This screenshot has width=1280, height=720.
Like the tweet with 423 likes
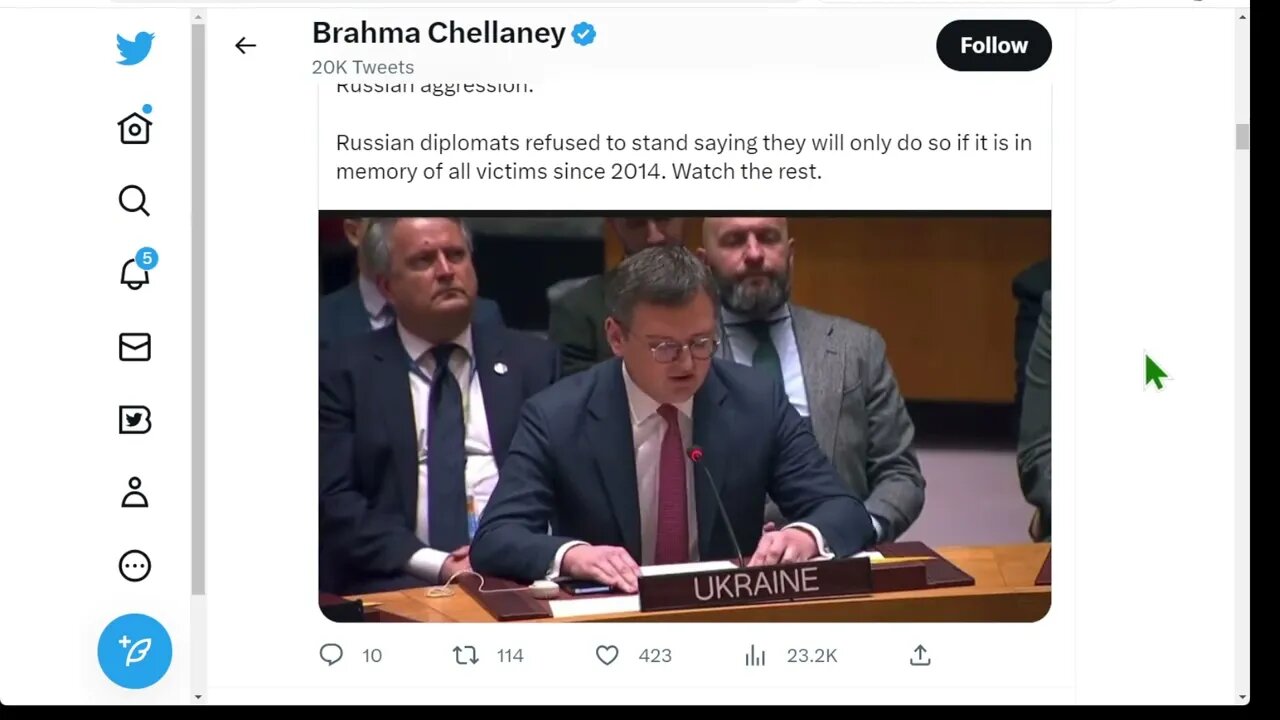[x=607, y=655]
